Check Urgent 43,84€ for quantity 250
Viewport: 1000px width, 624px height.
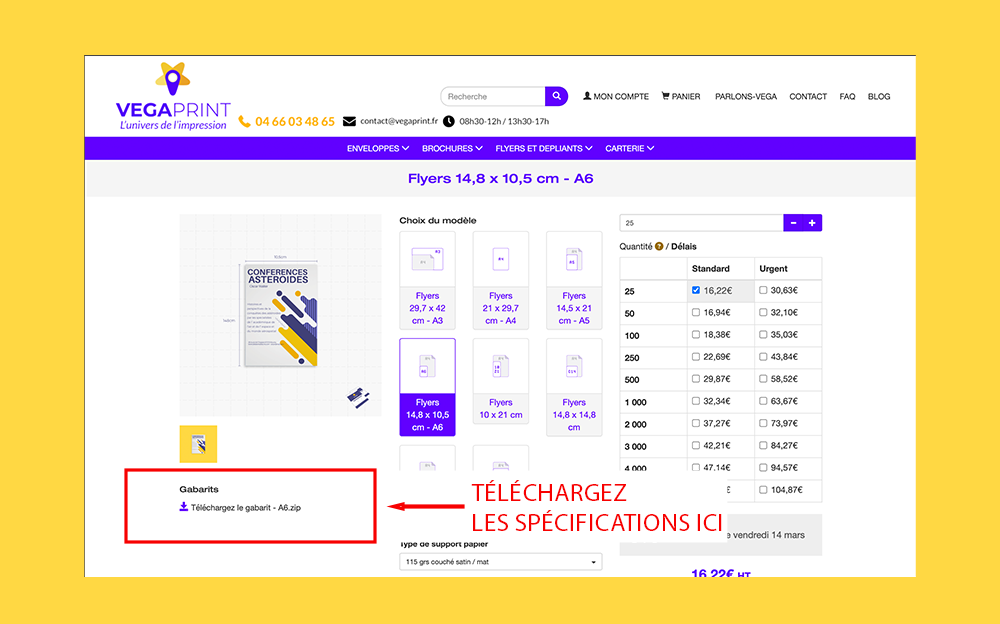pyautogui.click(x=763, y=357)
